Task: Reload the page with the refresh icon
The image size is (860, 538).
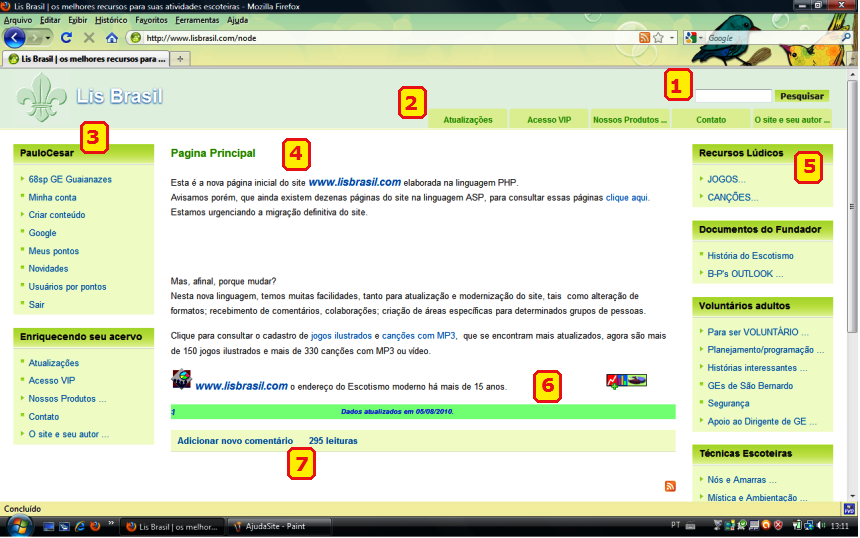Action: tap(66, 38)
